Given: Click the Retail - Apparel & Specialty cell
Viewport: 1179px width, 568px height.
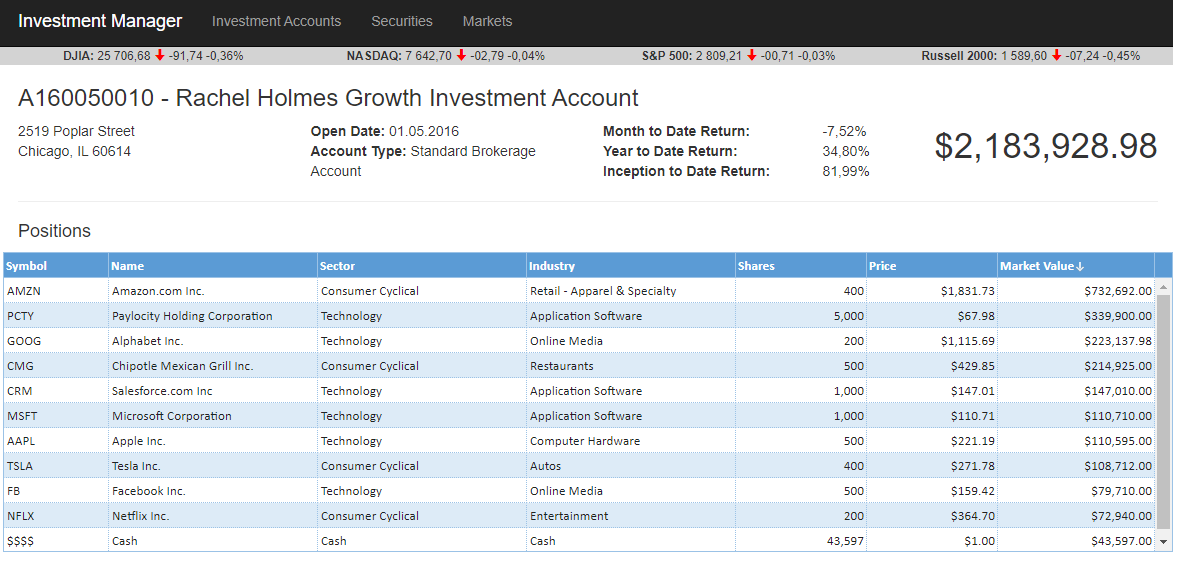Looking at the screenshot, I should click(631, 290).
